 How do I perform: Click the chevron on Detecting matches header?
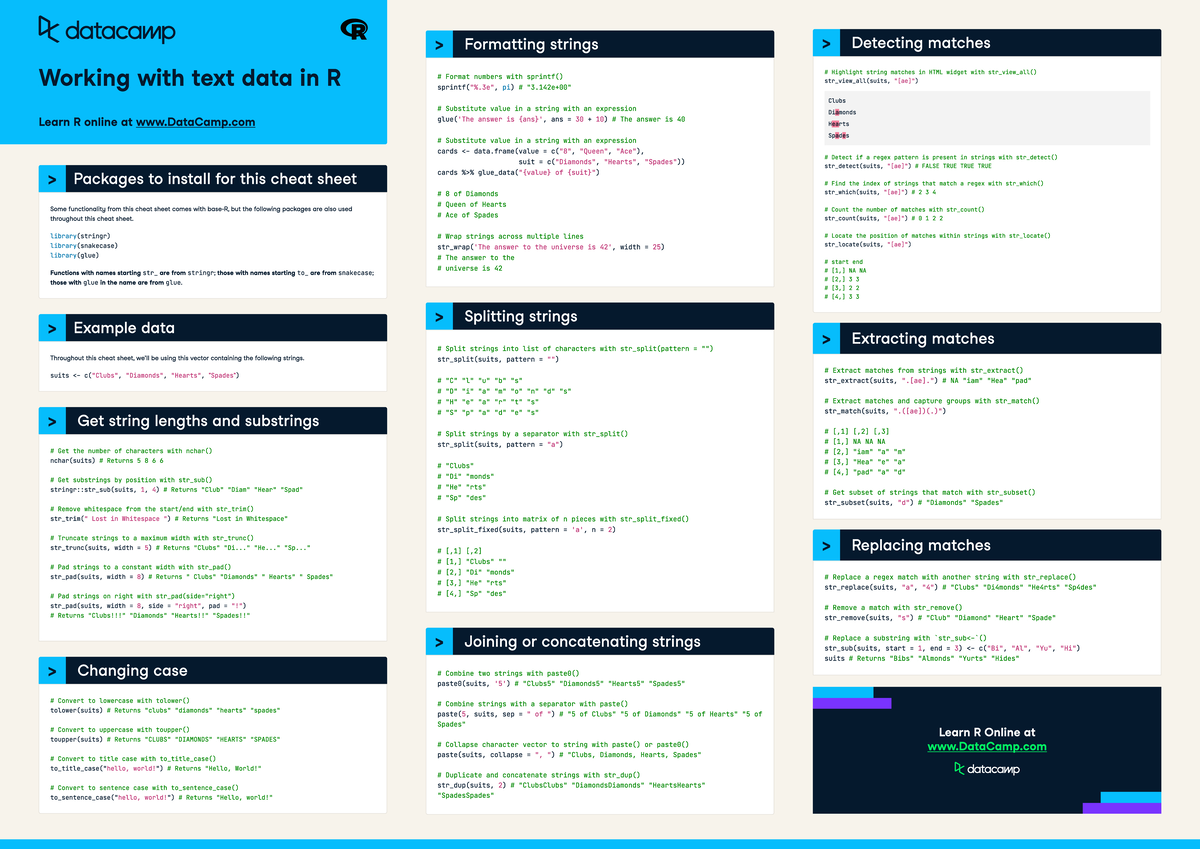(x=828, y=42)
